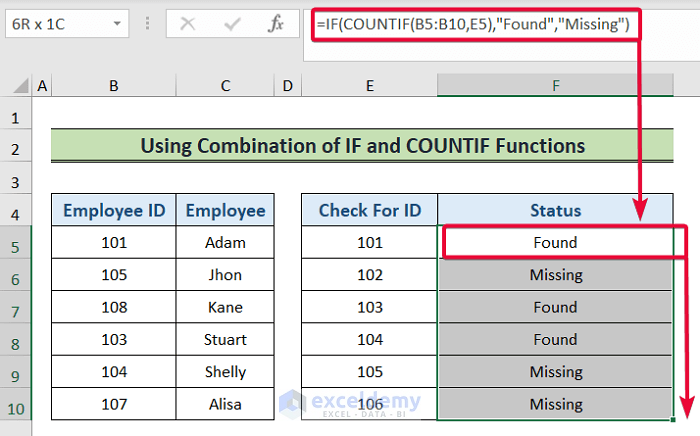Select the Status header cell
700x436 pixels.
(x=556, y=210)
